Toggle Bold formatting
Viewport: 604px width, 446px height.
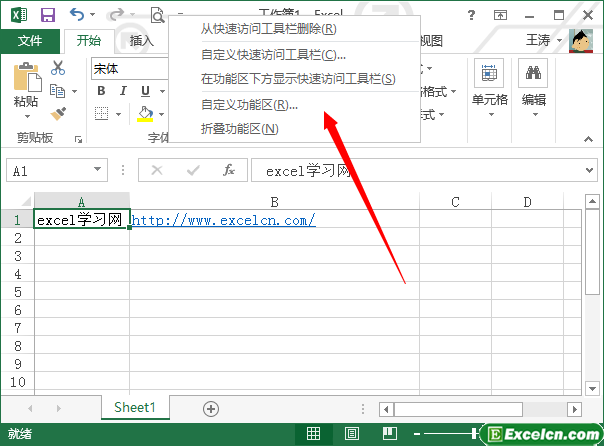[x=101, y=91]
